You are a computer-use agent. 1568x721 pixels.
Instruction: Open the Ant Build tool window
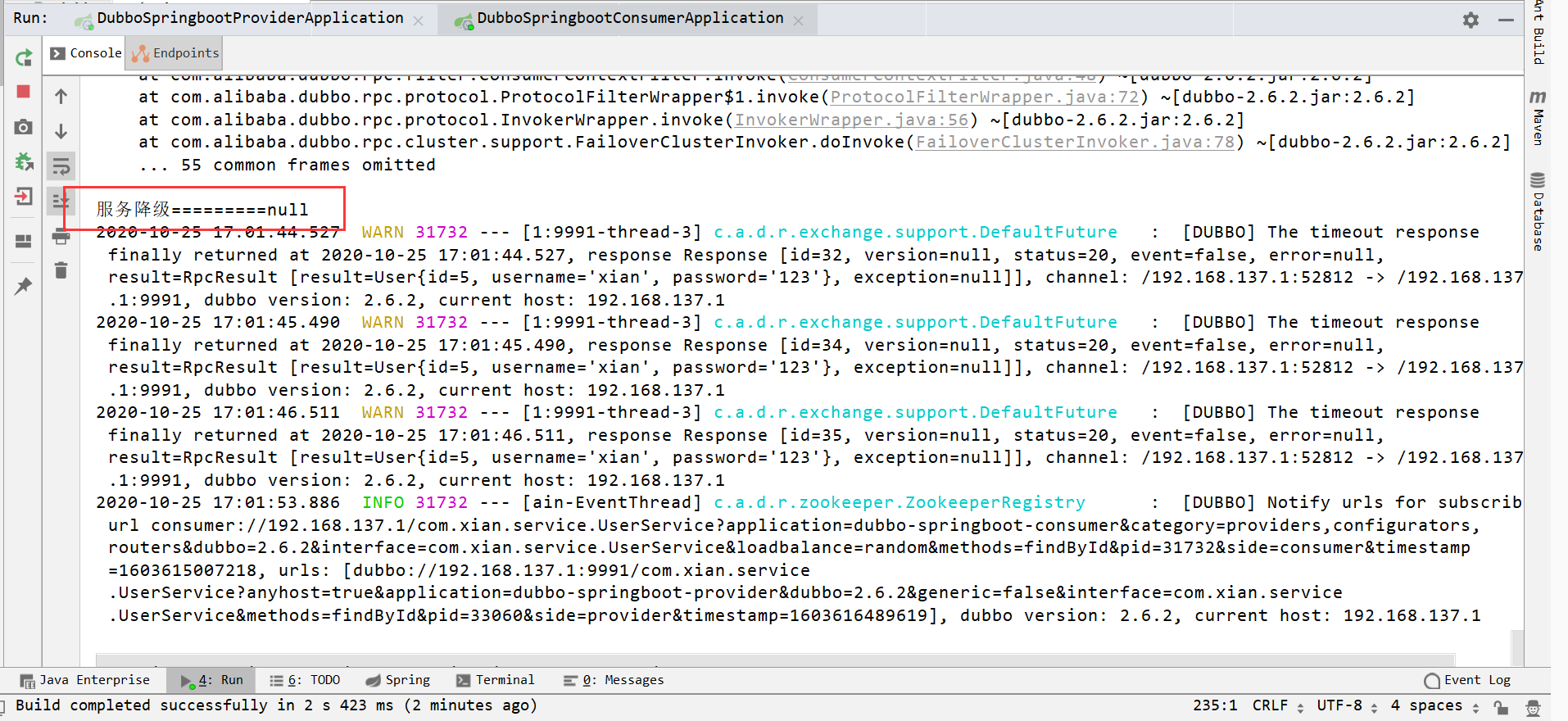pyautogui.click(x=1538, y=33)
